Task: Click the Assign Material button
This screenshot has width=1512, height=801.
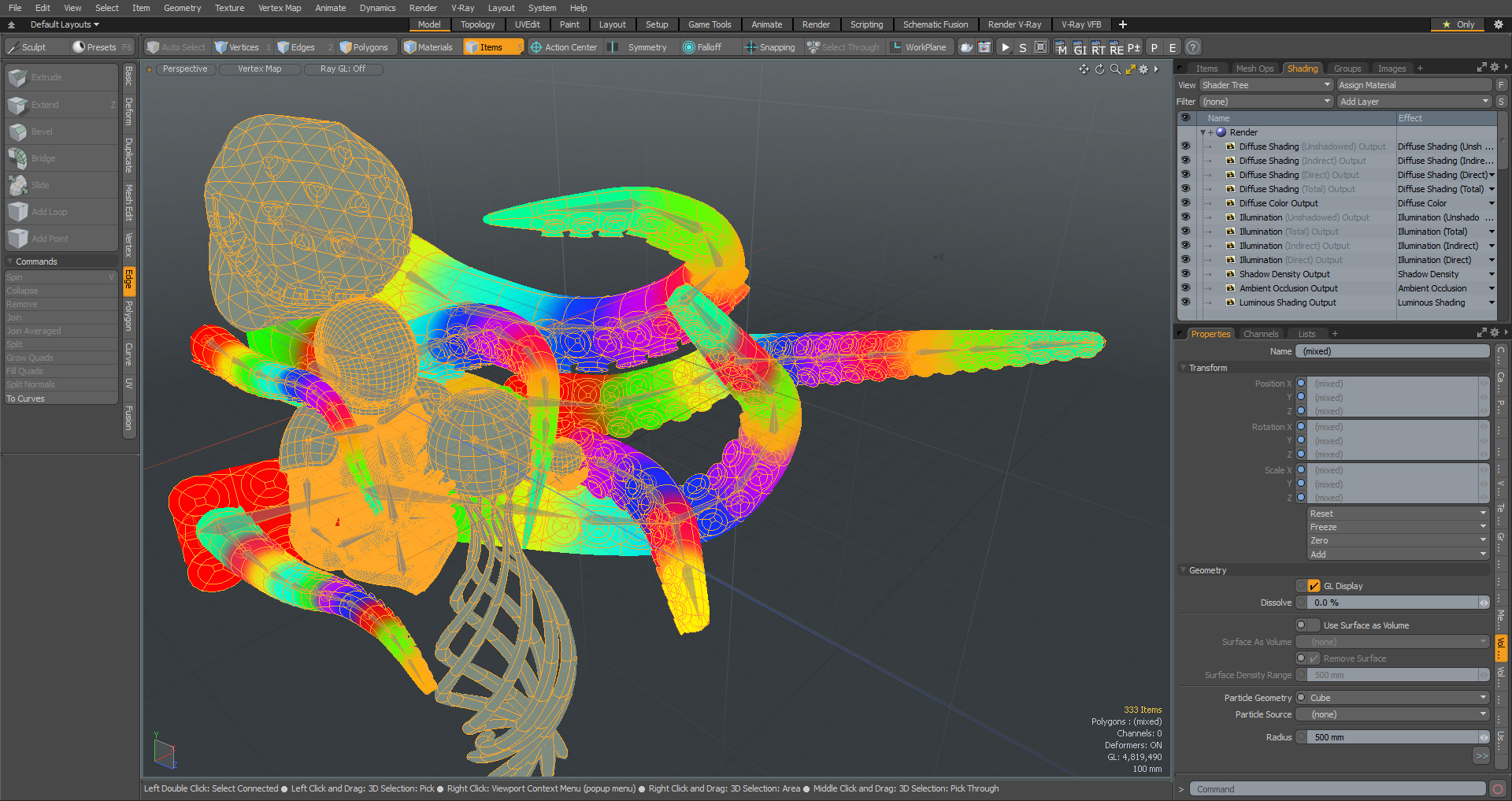Action: pos(1414,85)
